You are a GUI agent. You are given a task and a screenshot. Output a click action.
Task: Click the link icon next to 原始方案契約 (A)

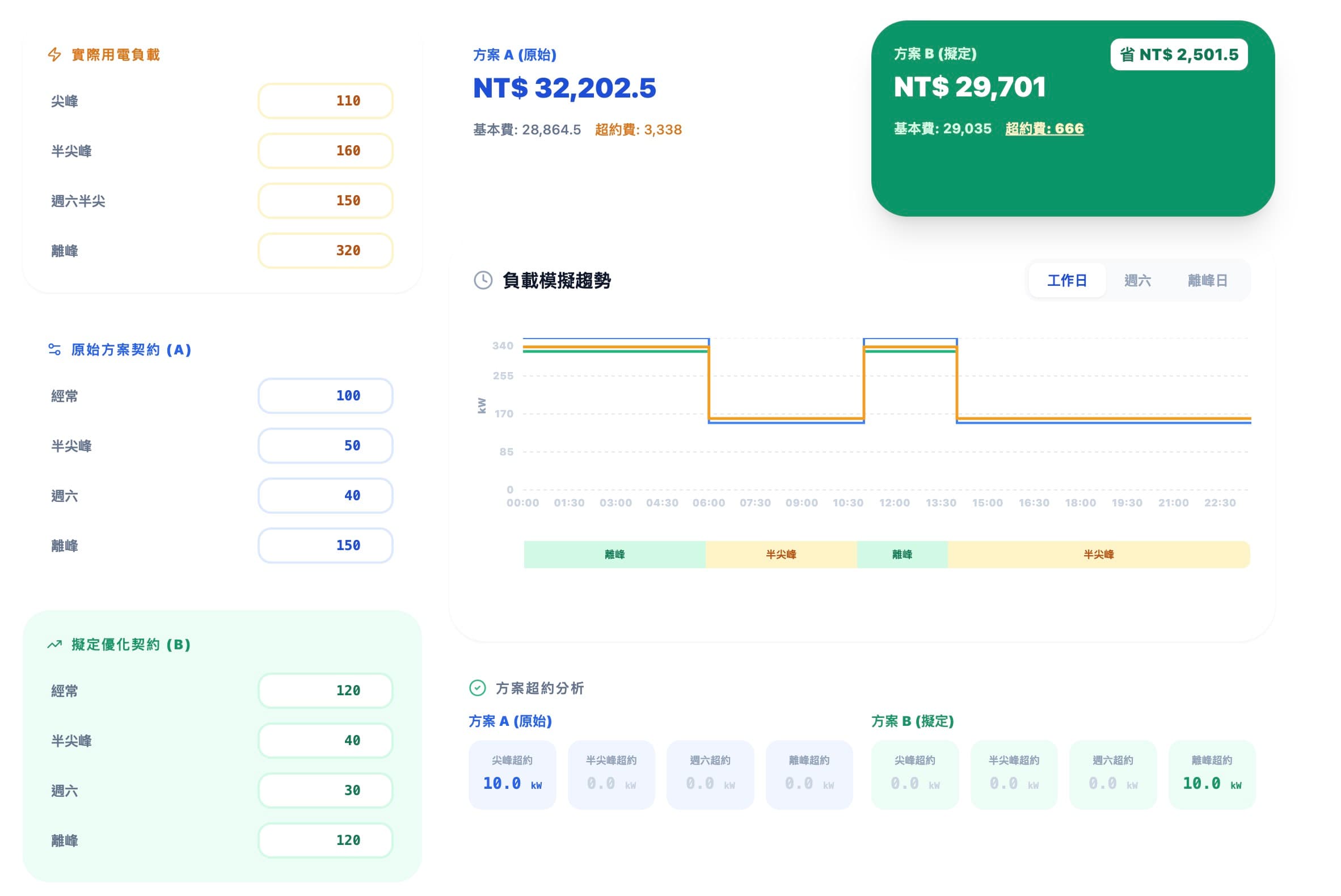tap(54, 350)
